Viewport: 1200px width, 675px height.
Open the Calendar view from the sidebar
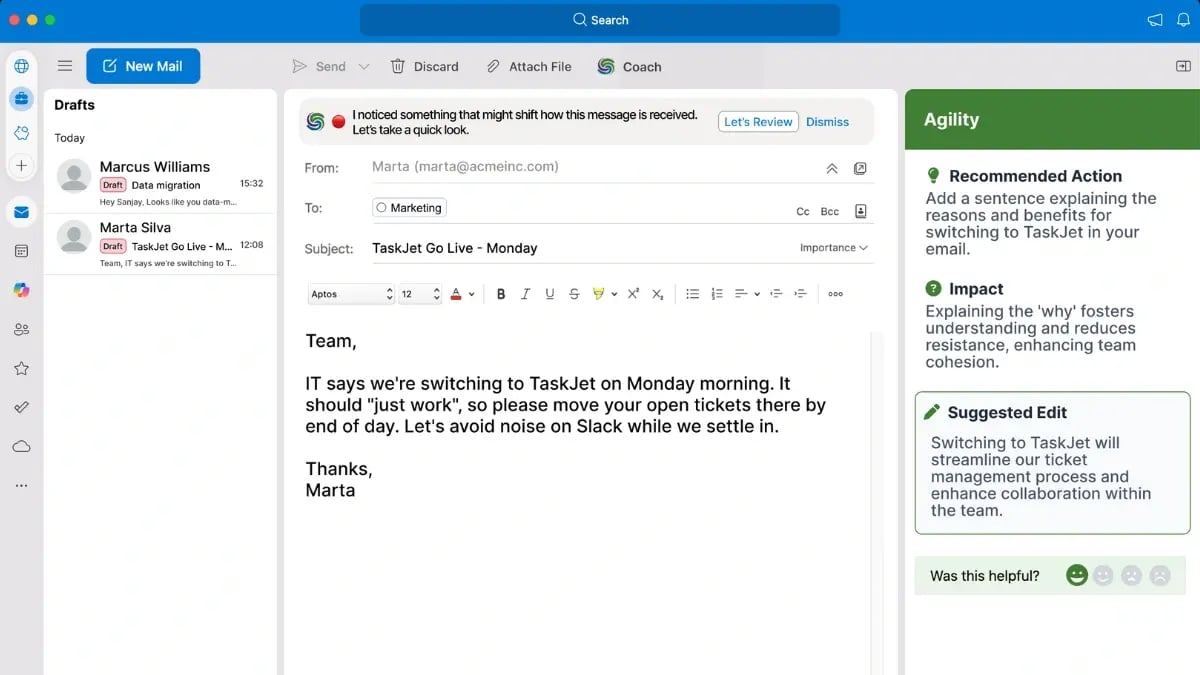click(x=21, y=251)
